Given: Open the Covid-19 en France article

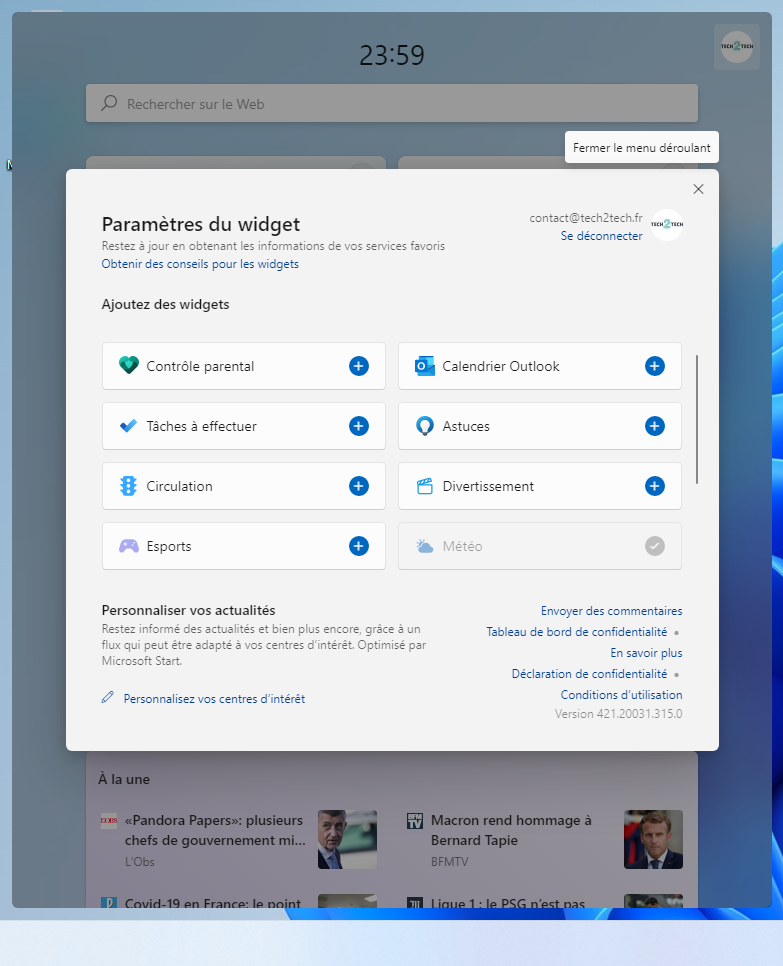Looking at the screenshot, I should tap(213, 903).
